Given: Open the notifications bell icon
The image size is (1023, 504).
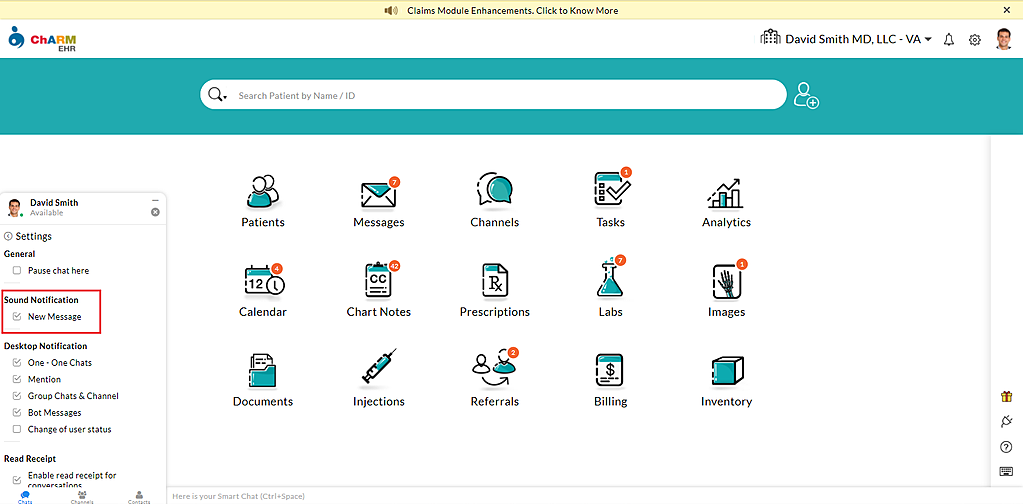Looking at the screenshot, I should (x=949, y=39).
